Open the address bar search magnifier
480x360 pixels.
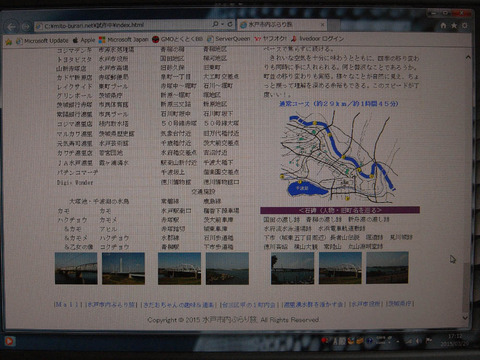point(216,24)
